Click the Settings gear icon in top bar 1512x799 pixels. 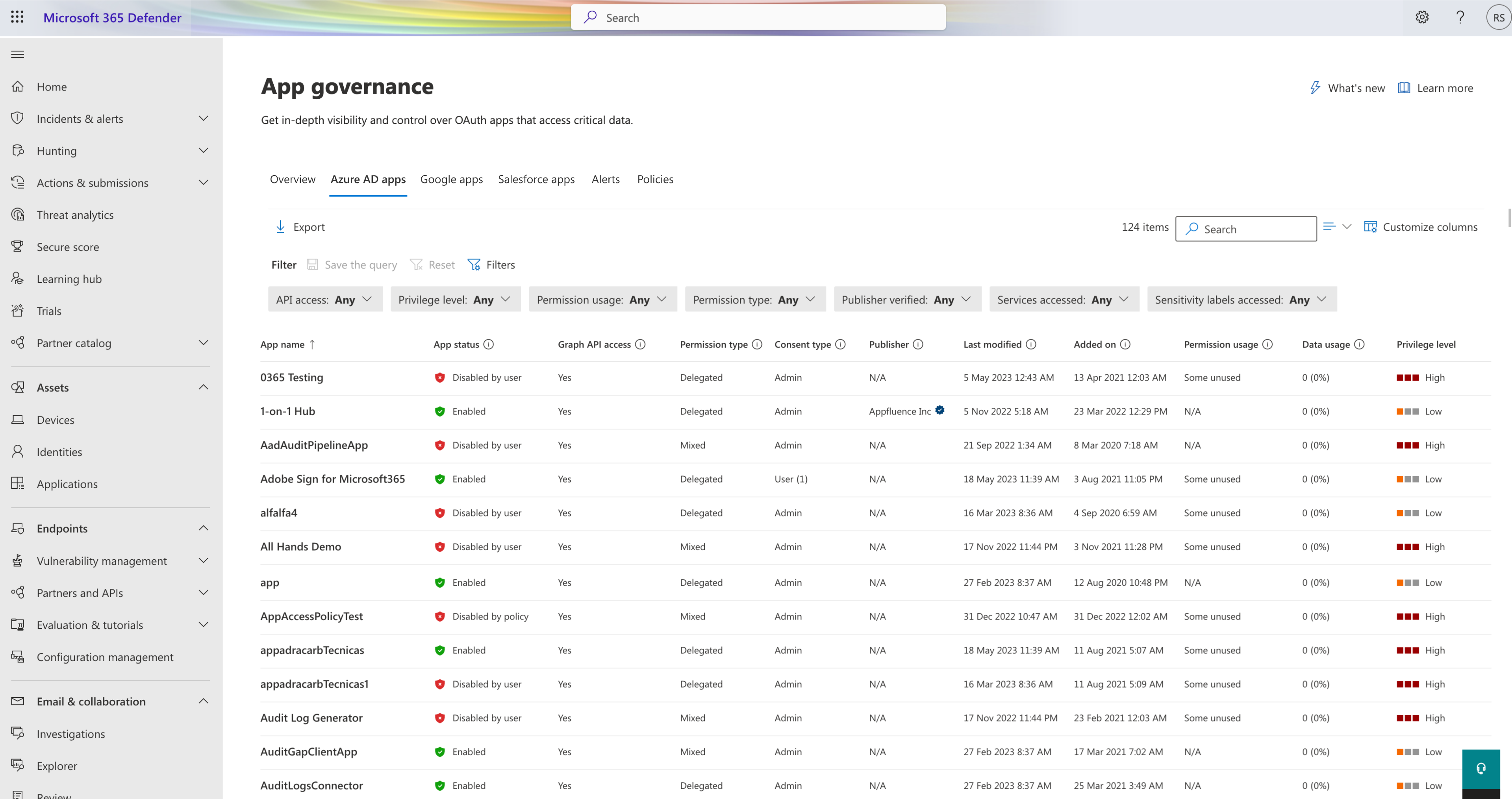pyautogui.click(x=1421, y=17)
